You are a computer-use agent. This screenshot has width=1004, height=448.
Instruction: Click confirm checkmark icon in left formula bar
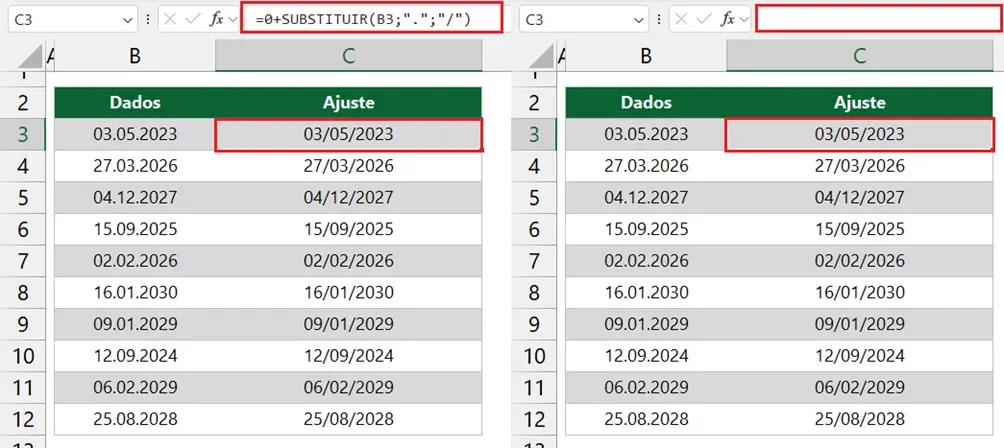tap(193, 19)
